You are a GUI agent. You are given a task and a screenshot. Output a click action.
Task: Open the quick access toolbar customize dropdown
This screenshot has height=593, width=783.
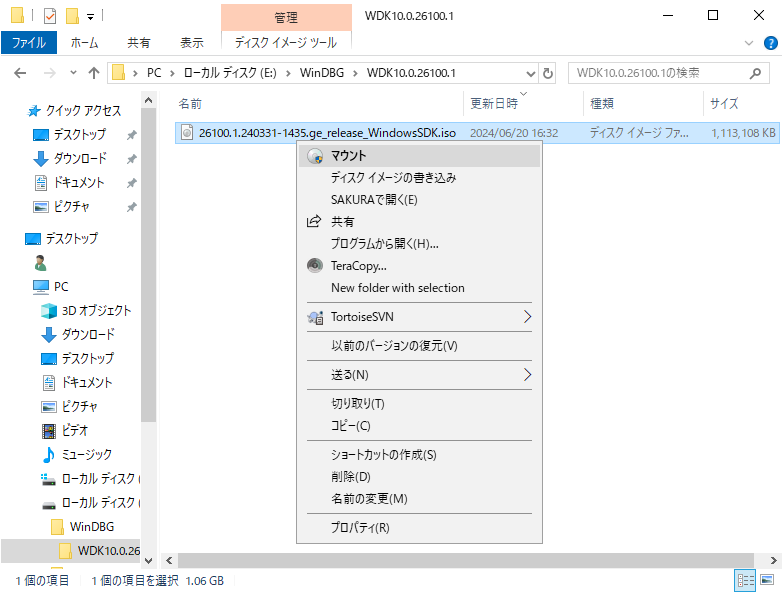point(90,17)
